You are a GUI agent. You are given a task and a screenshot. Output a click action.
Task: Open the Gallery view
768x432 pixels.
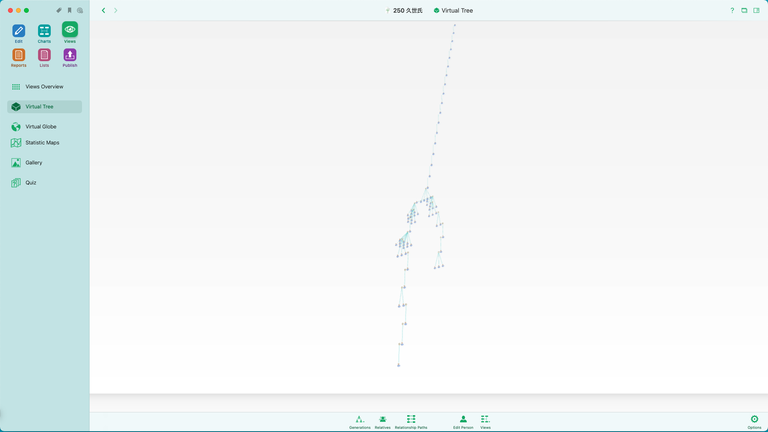45,163
